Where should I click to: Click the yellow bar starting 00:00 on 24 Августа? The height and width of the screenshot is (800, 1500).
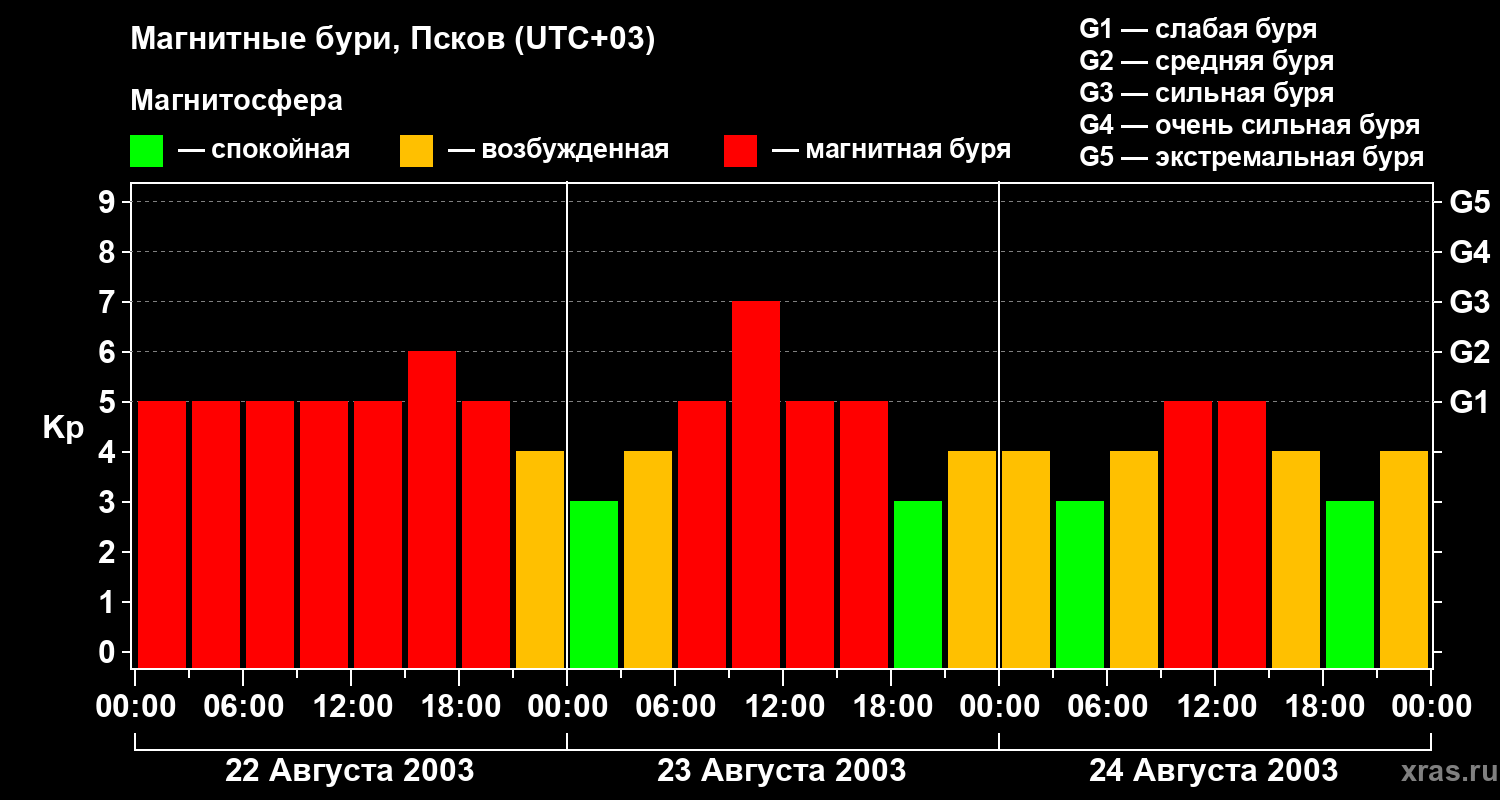(1026, 560)
